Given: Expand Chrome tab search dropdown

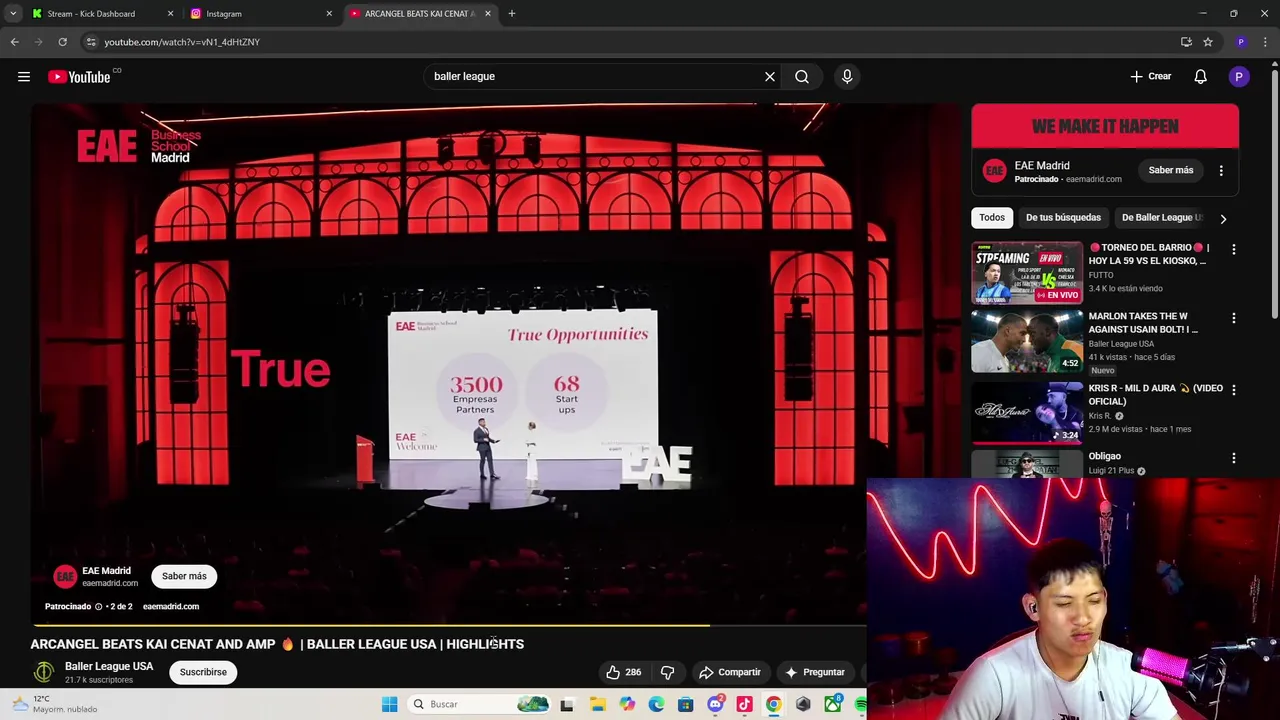Looking at the screenshot, I should click(x=13, y=13).
